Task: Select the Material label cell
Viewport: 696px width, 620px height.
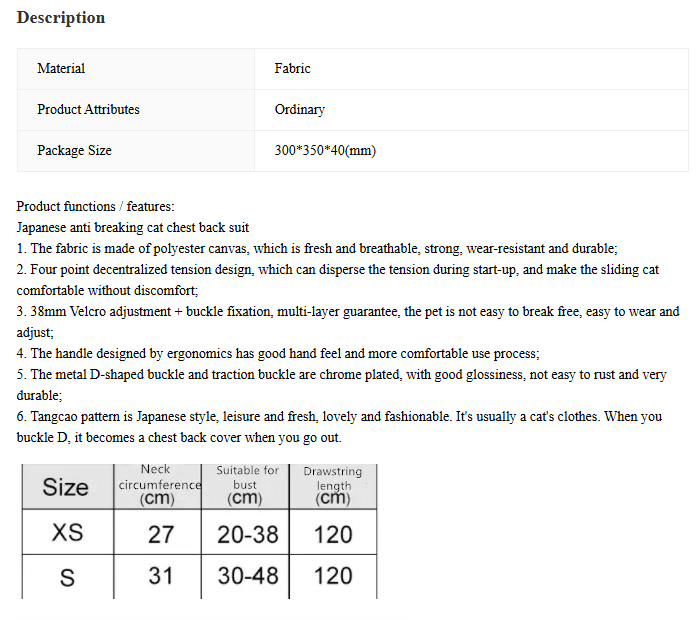Action: (x=136, y=69)
